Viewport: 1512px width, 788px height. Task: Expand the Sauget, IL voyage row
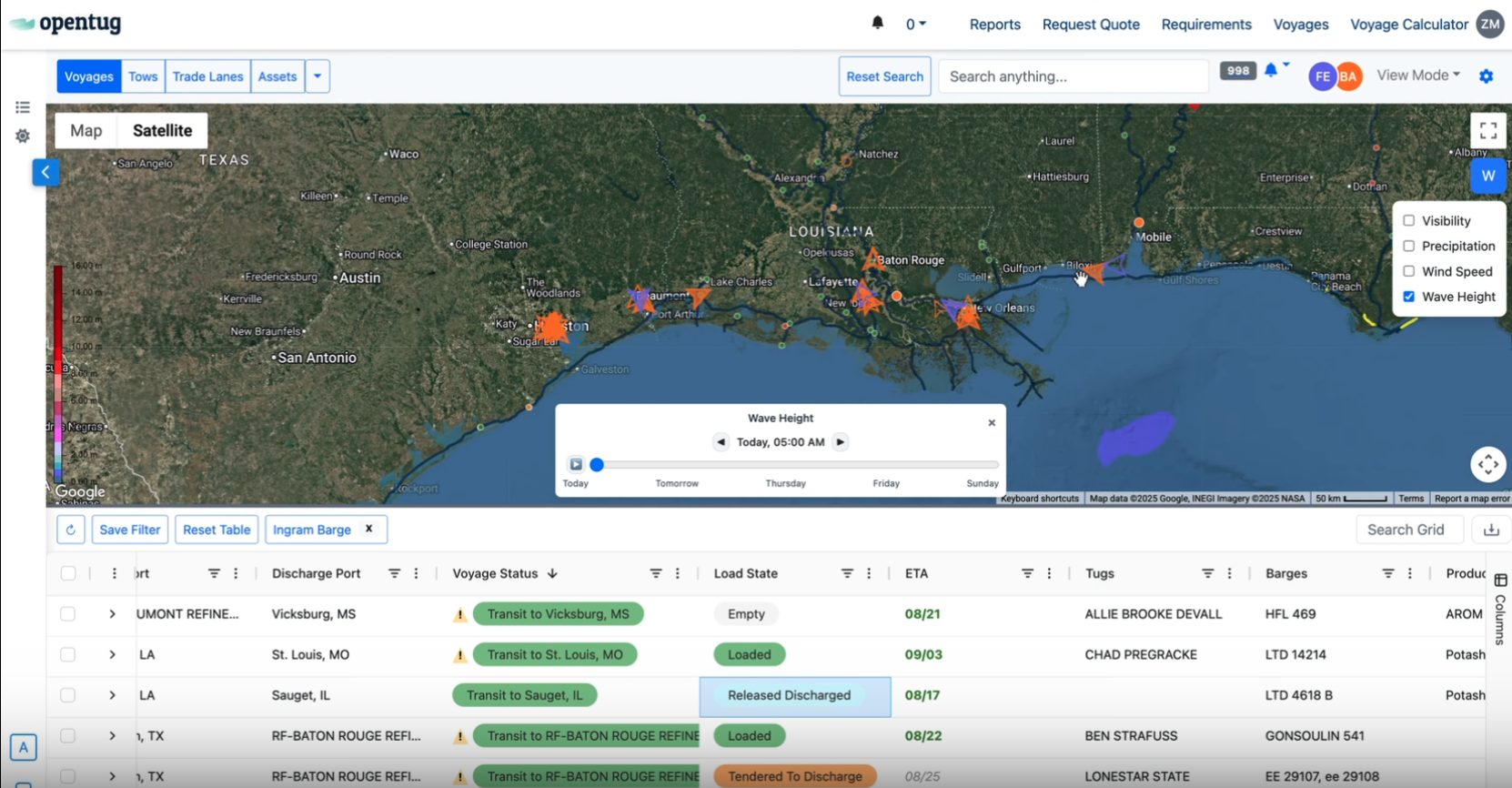pos(113,695)
